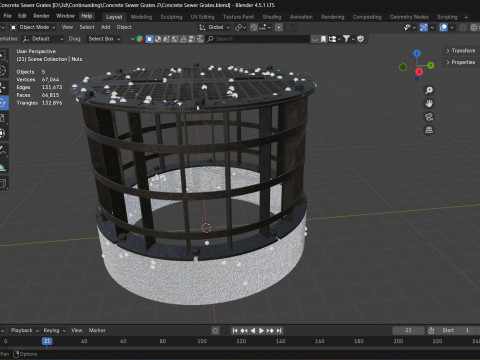This screenshot has width=480, height=360.
Task: Play the animation forward
Action: [261, 331]
